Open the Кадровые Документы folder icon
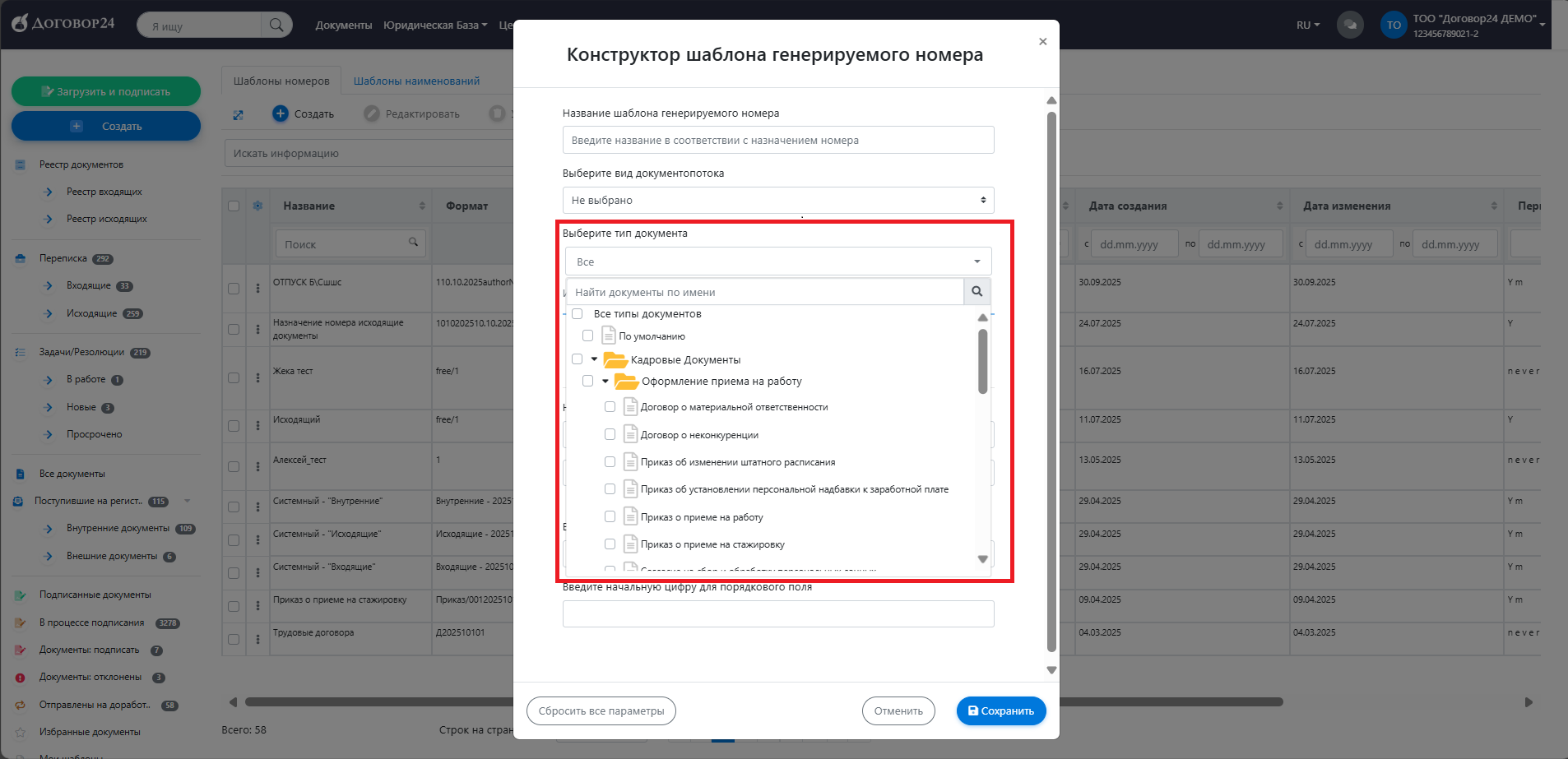This screenshot has width=1568, height=759. point(615,360)
